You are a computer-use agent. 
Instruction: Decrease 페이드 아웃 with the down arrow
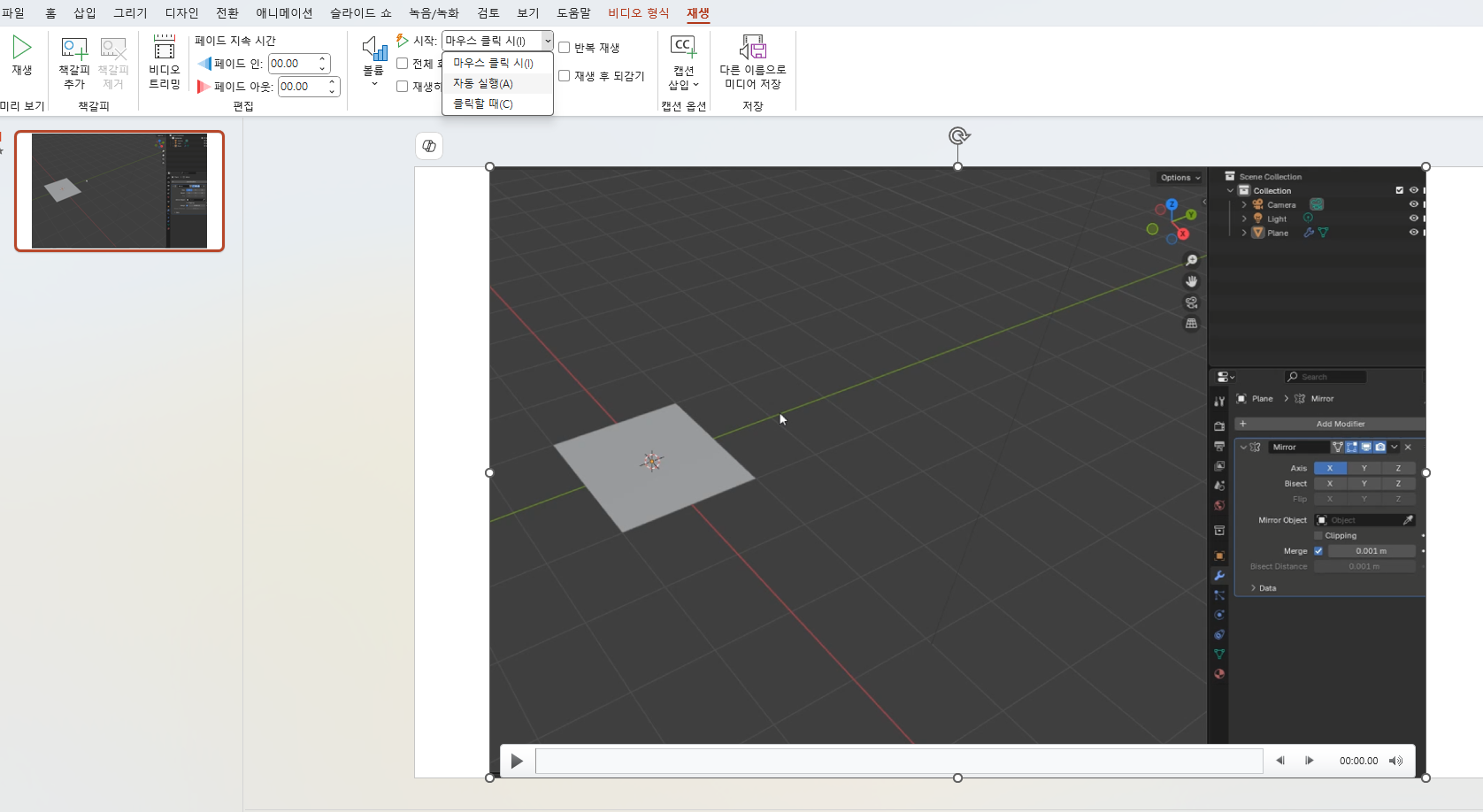tap(333, 92)
